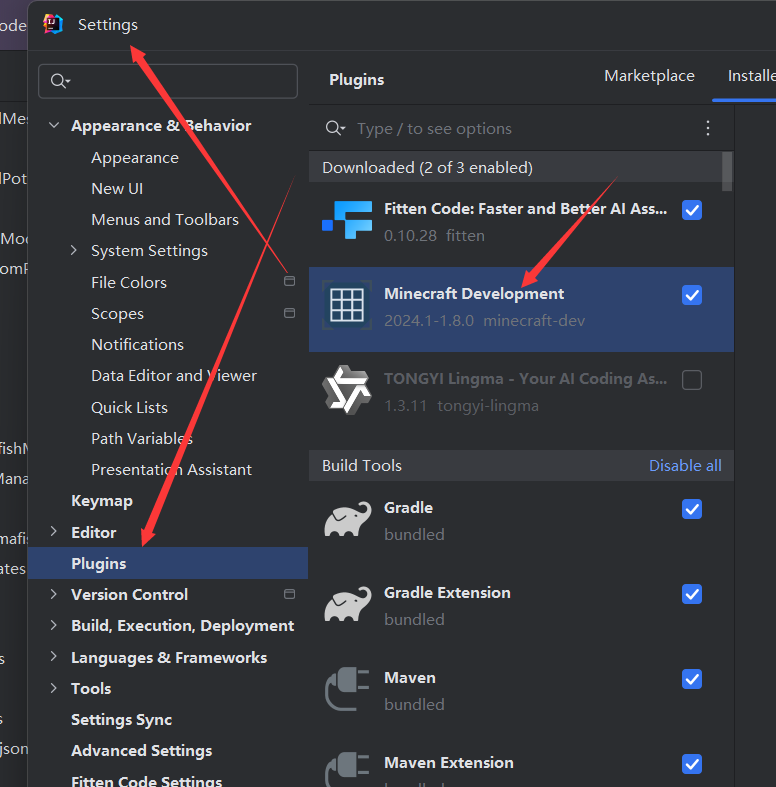Expand the Editor section
Viewport: 776px width, 787px height.
point(54,532)
